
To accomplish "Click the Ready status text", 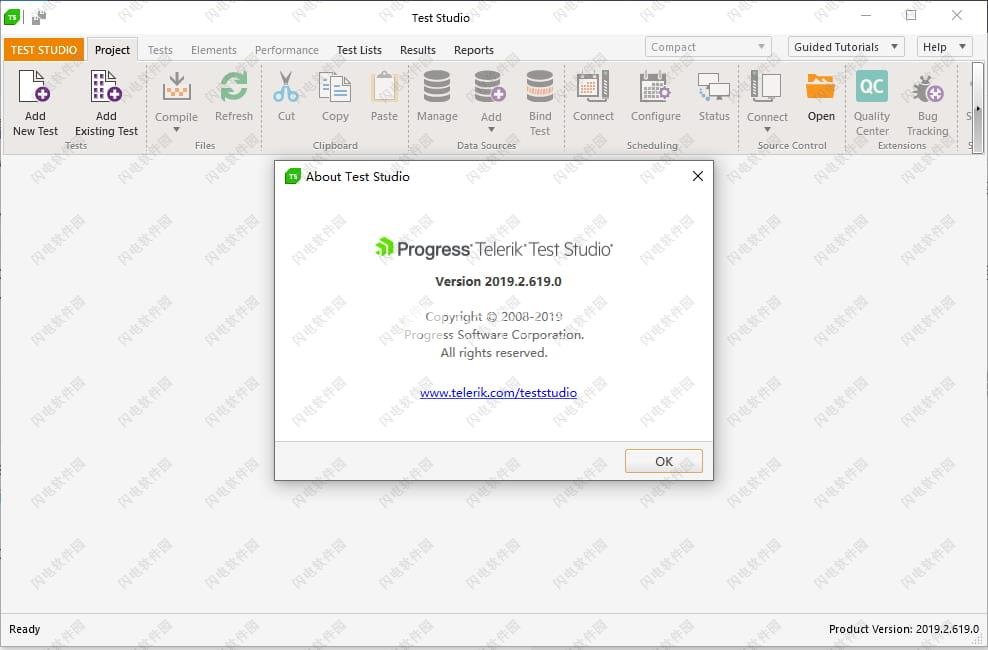I will (x=25, y=629).
